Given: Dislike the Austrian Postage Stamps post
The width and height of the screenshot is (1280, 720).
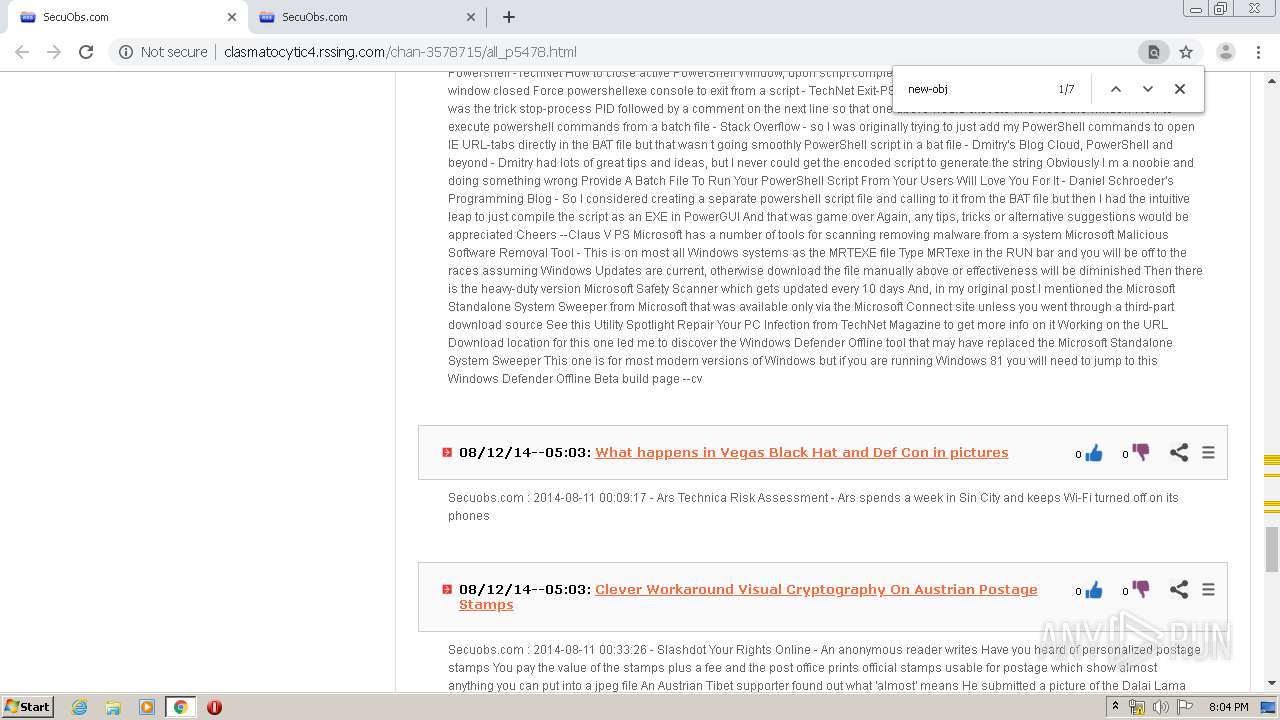Looking at the screenshot, I should tap(1140, 589).
